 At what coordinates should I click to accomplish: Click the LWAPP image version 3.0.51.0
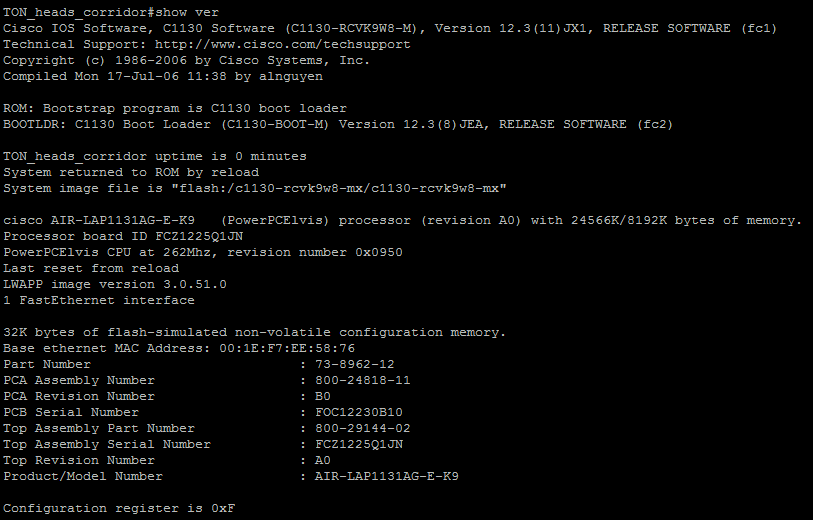[115, 284]
